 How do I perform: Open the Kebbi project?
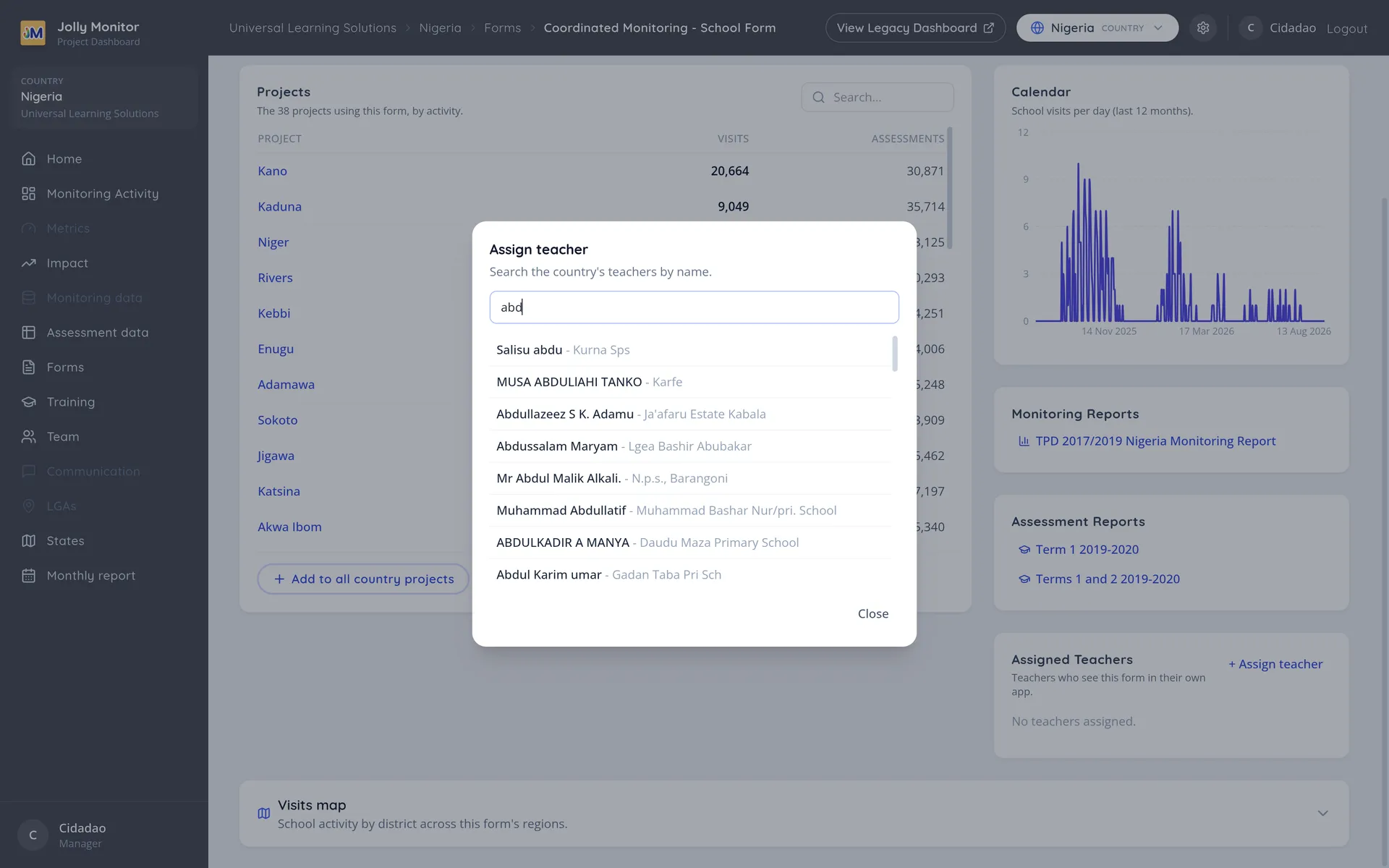pos(273,313)
